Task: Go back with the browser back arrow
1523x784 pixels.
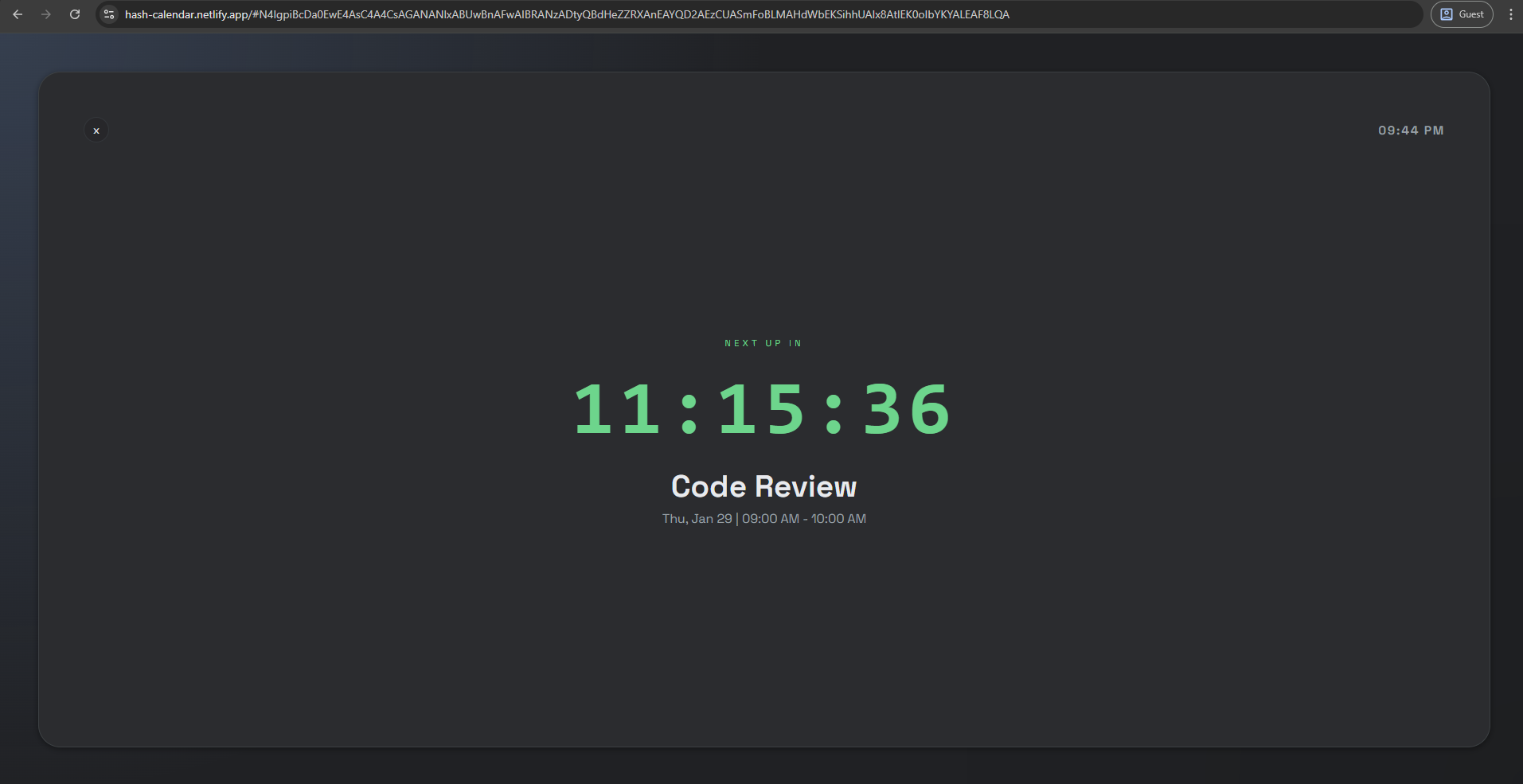Action: [x=18, y=14]
